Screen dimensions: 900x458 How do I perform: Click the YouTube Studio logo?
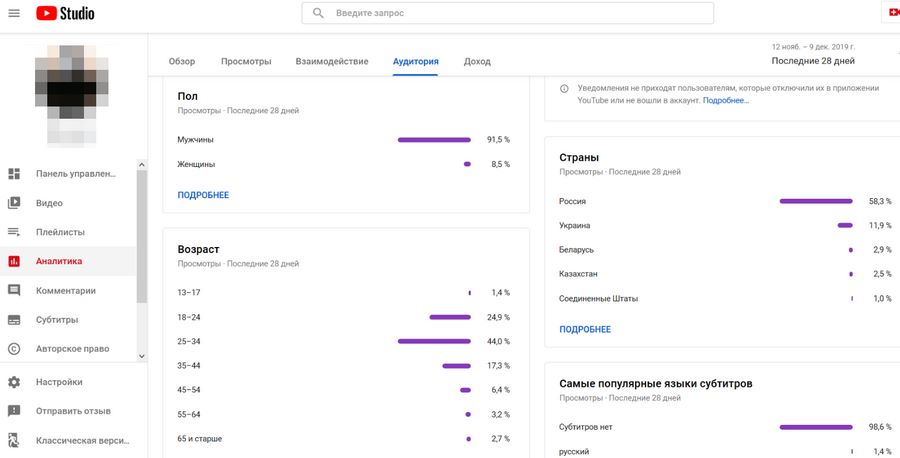65,13
